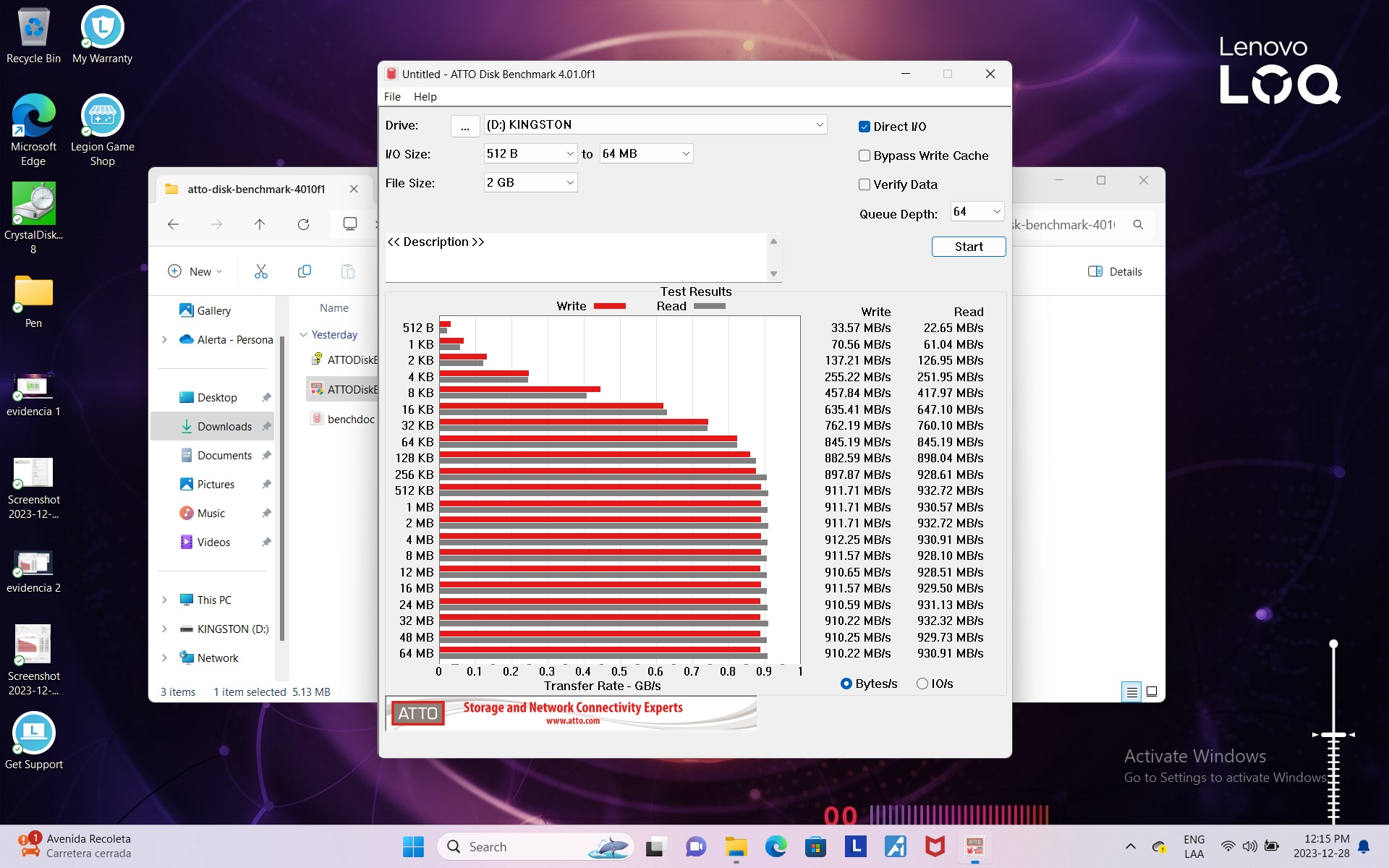Refresh the File Explorer folder view
The image size is (1389, 868).
(x=303, y=224)
